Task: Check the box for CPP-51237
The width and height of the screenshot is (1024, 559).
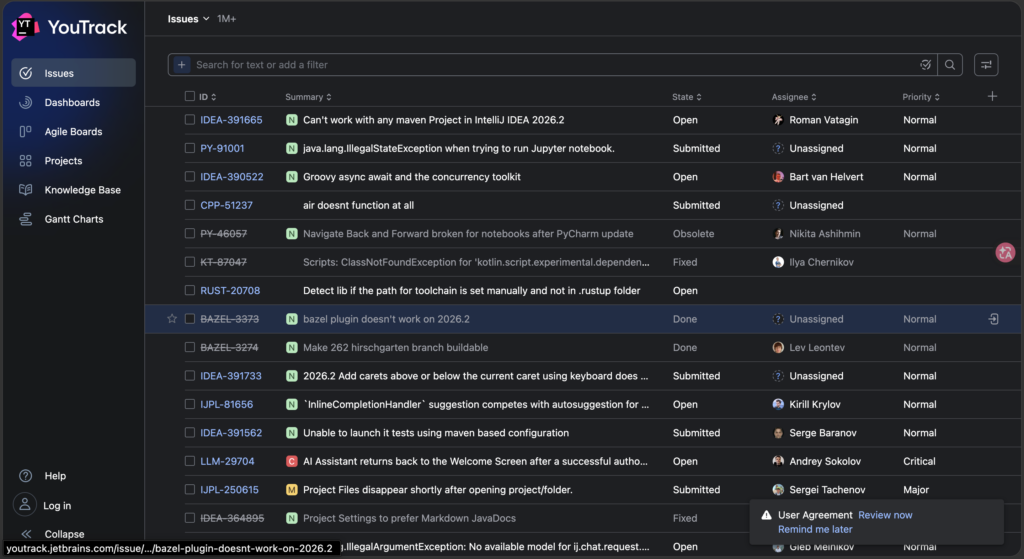Action: coord(189,205)
